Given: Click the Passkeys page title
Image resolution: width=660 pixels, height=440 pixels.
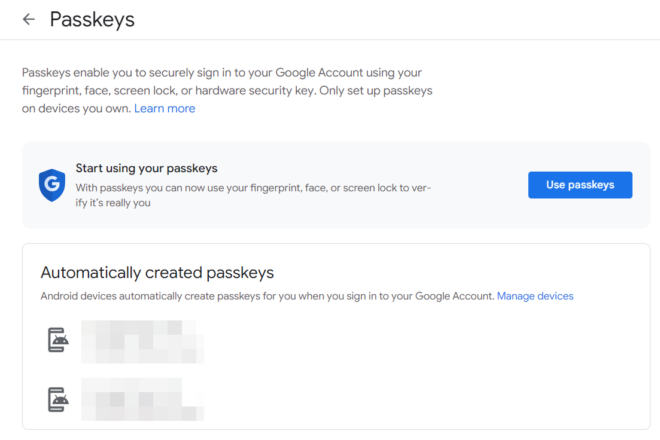Looking at the screenshot, I should coord(92,19).
